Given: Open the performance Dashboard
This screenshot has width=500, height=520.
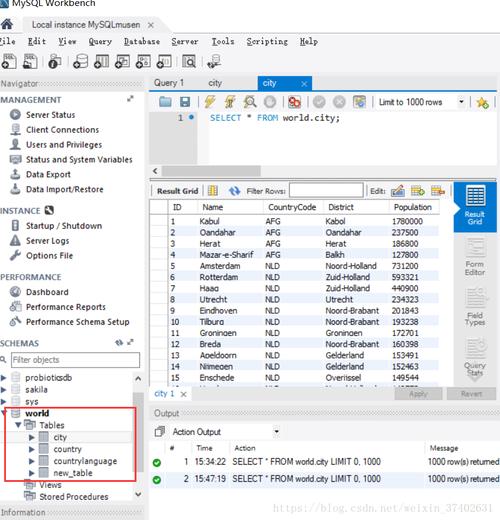Looking at the screenshot, I should point(47,292).
